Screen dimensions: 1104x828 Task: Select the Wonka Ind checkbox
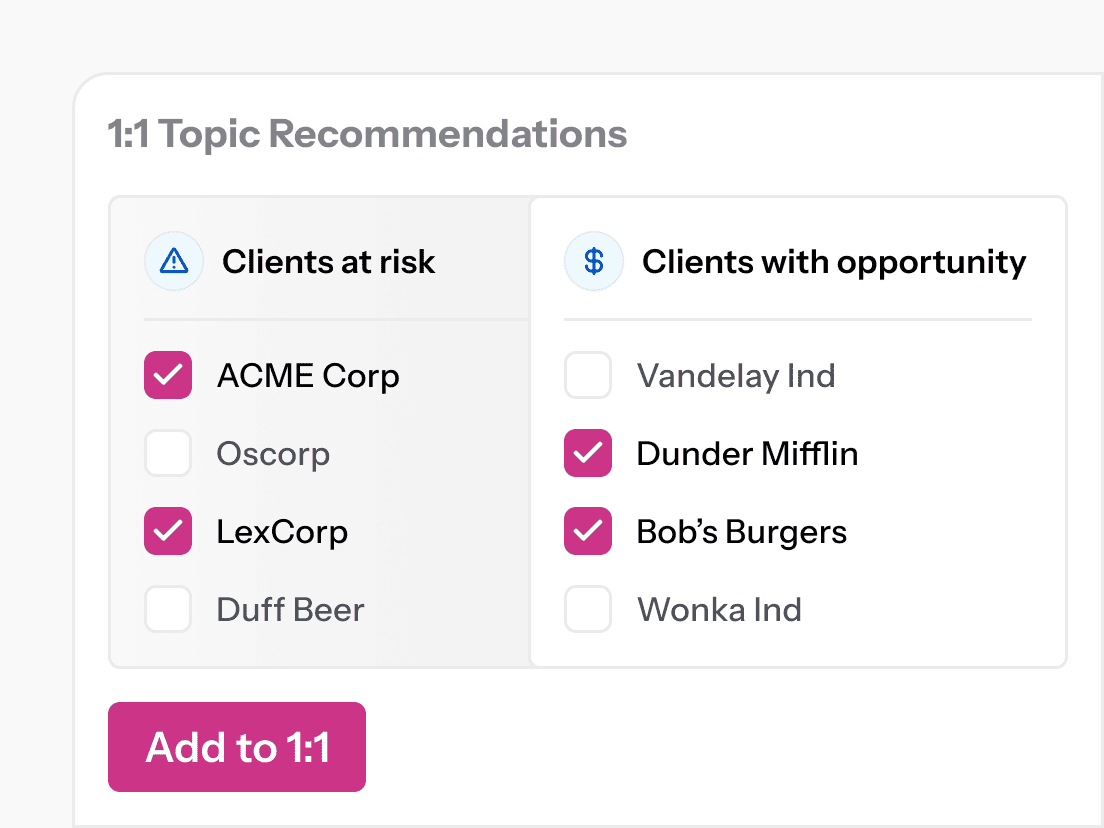(x=588, y=610)
